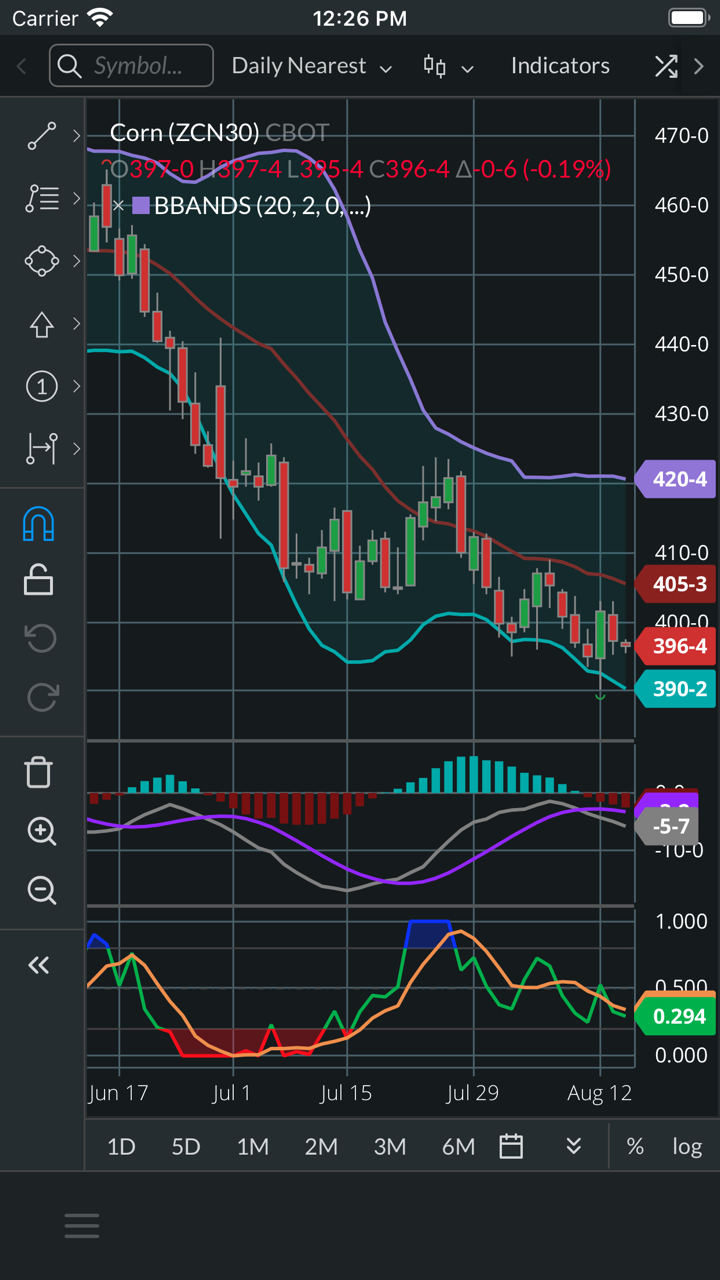Set chart range to 3M
Screen dimensions: 720x1280
(389, 1146)
